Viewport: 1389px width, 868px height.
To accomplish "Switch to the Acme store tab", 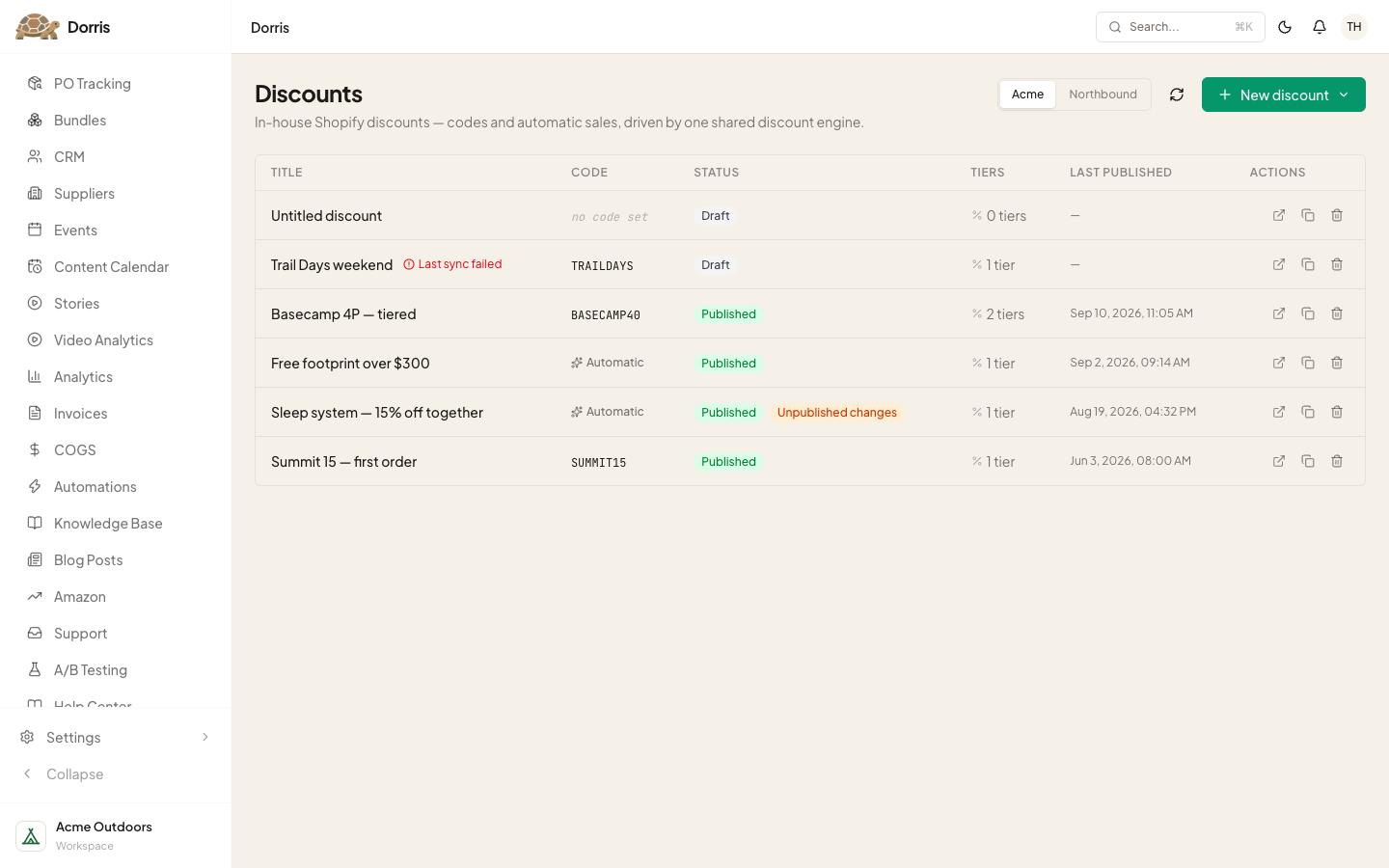I will (x=1027, y=95).
